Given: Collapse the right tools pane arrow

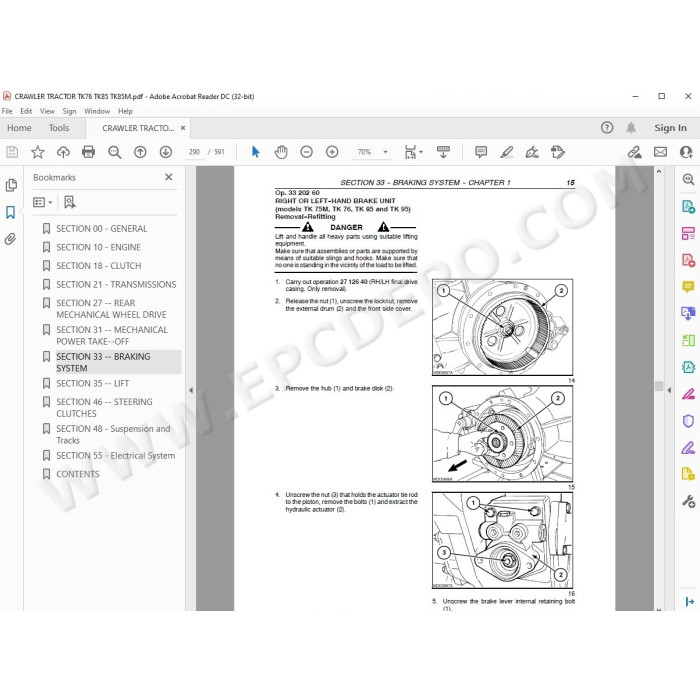Looking at the screenshot, I should [x=669, y=390].
